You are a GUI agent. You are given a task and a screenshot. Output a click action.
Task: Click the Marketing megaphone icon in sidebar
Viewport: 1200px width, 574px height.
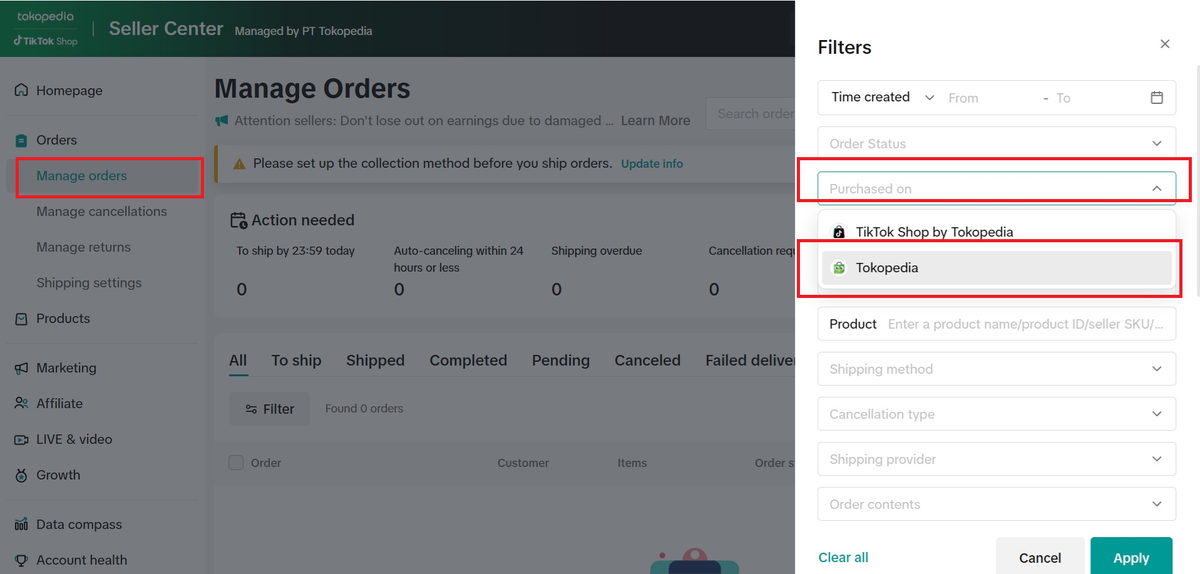click(x=21, y=368)
